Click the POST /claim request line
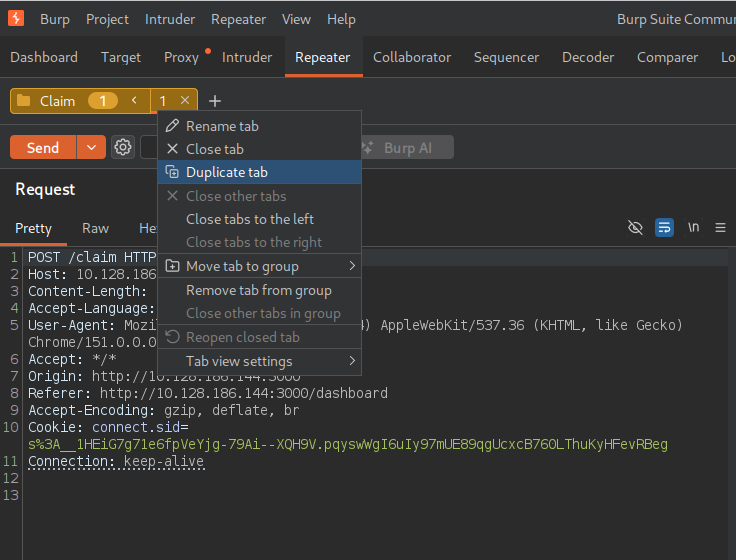Screen dimensions: 736x560 92,257
